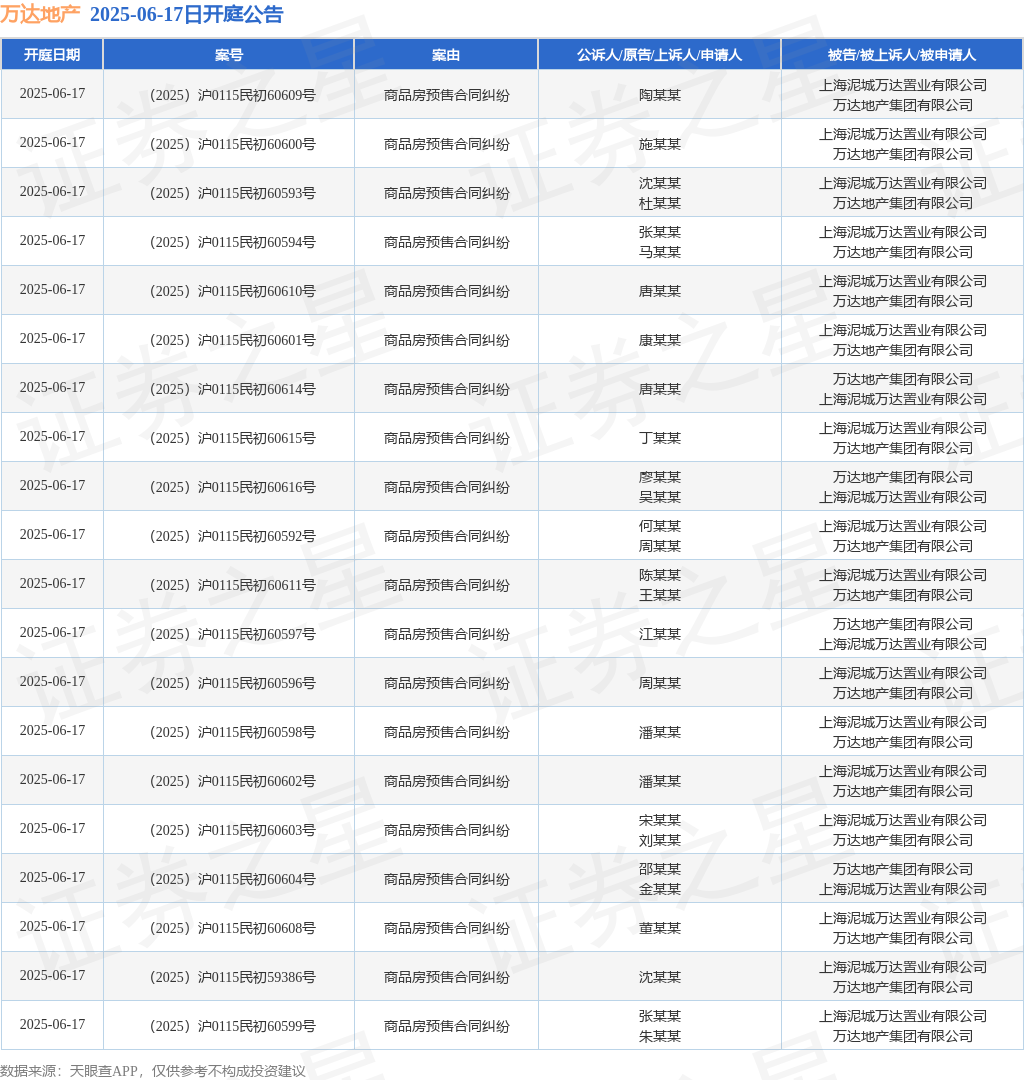The height and width of the screenshot is (1080, 1024).
Task: Click plaintiff name 丁某某
Action: [x=660, y=437]
